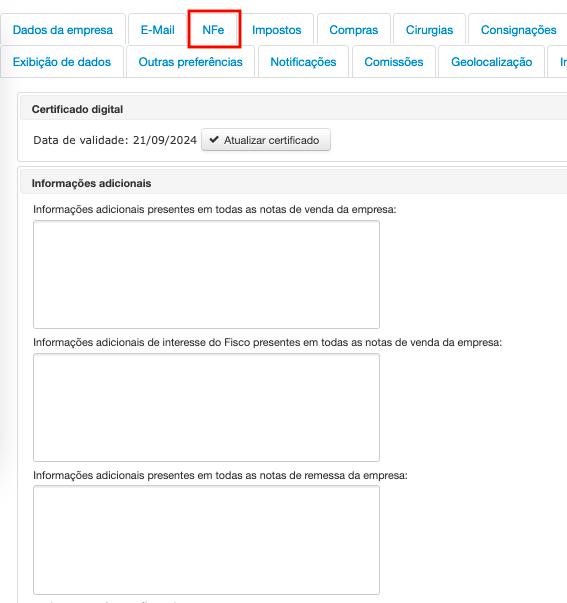Image resolution: width=567 pixels, height=603 pixels.
Task: Open the Dados da empresa tab
Action: click(63, 30)
